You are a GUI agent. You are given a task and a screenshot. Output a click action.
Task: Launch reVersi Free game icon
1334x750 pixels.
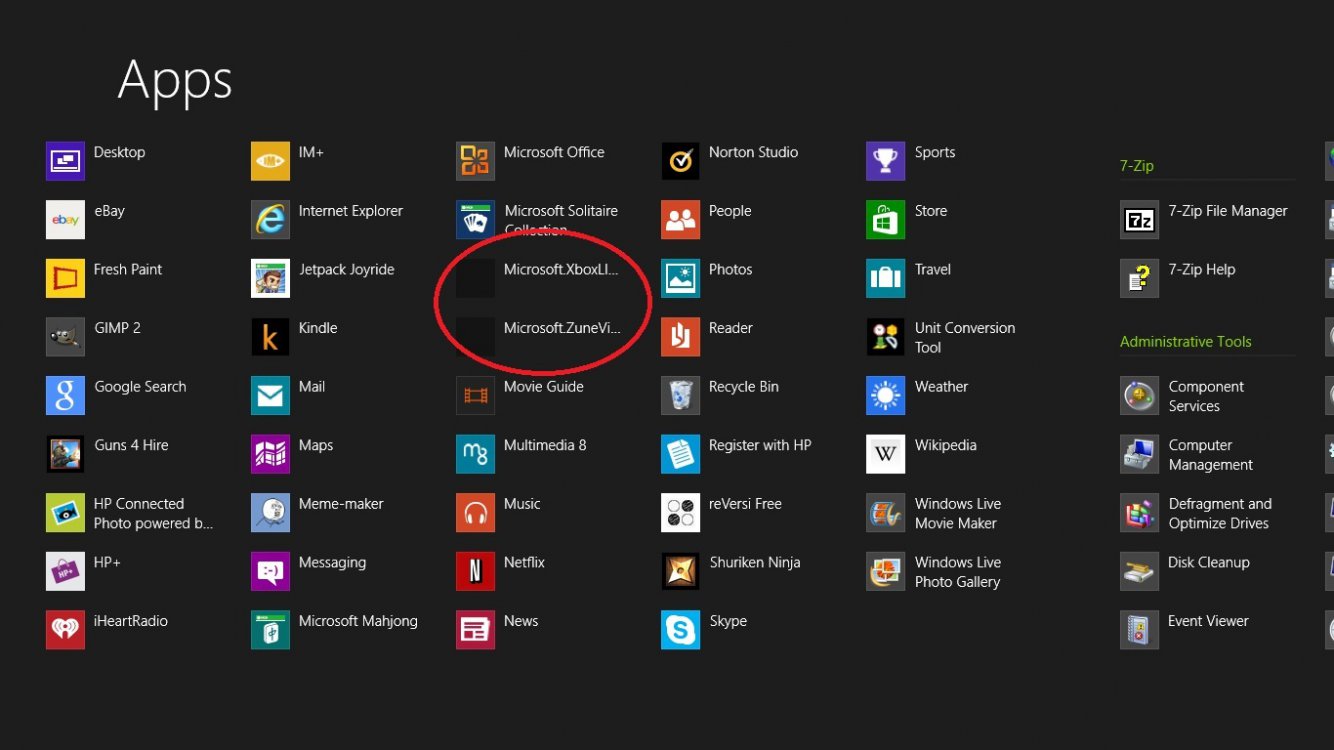680,513
